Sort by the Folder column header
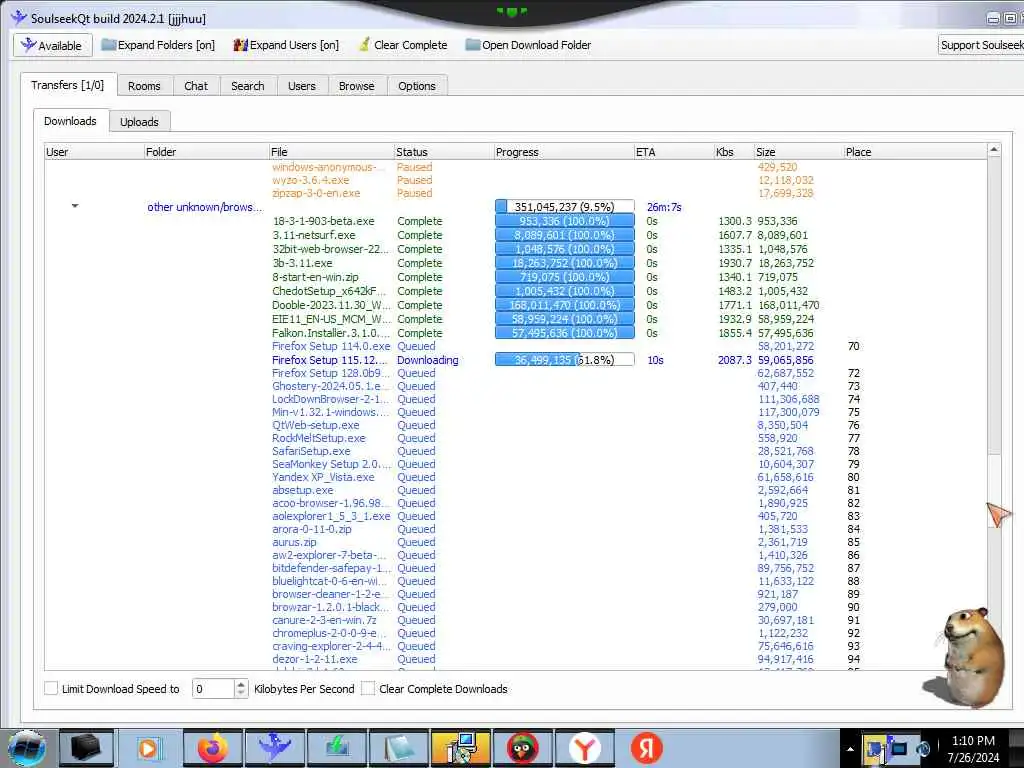The height and width of the screenshot is (768, 1024). (x=206, y=152)
